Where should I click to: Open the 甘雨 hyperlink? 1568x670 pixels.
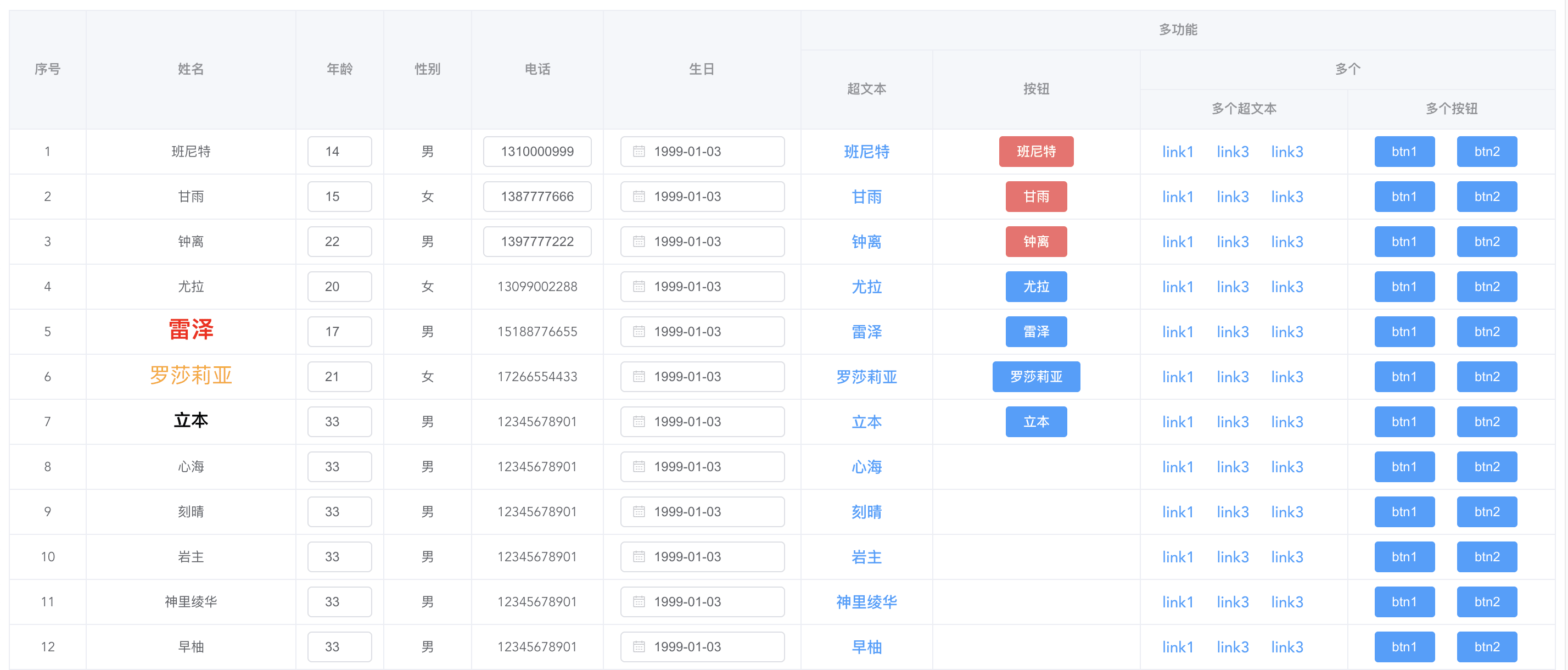click(867, 197)
